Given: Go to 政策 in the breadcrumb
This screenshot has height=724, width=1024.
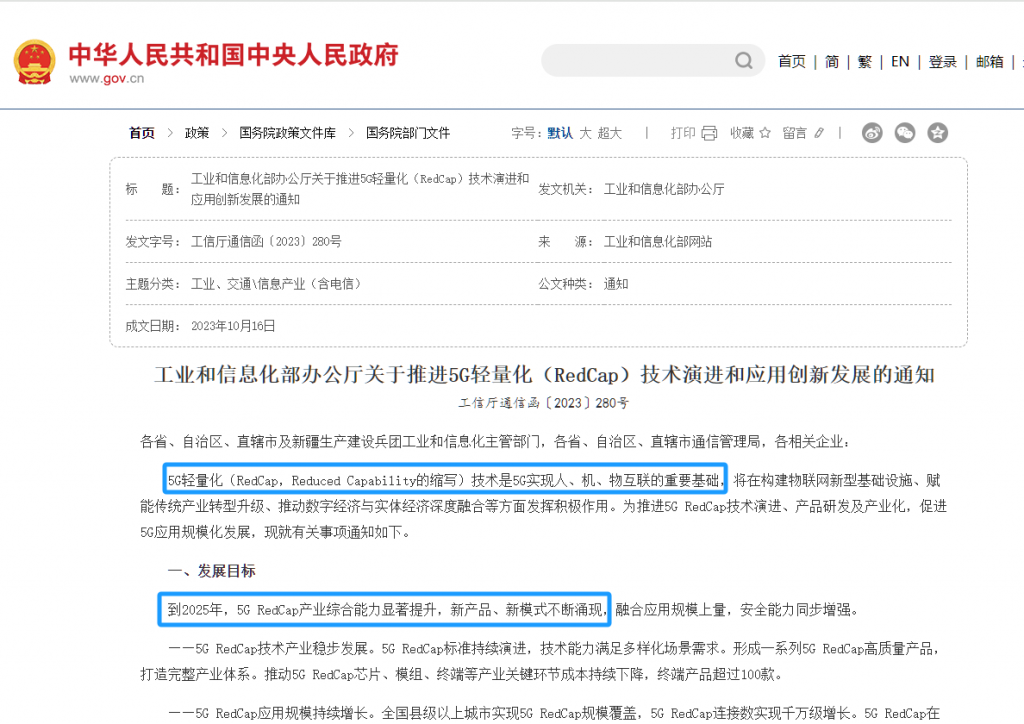Looking at the screenshot, I should (x=197, y=133).
